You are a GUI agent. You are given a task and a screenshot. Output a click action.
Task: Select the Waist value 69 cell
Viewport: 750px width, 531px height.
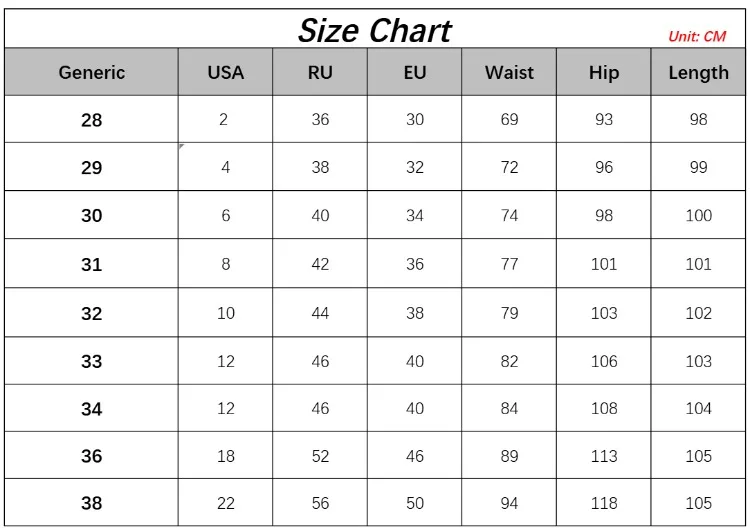[509, 119]
